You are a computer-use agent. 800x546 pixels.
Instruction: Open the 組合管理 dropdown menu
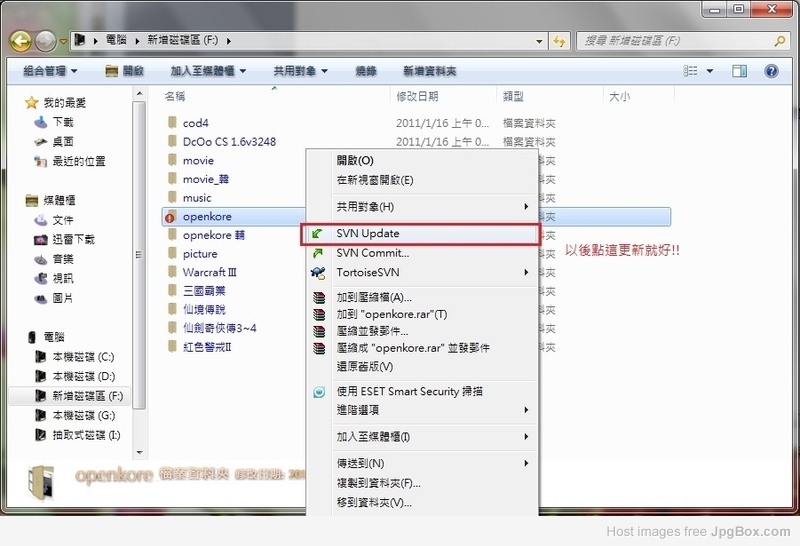[54, 72]
